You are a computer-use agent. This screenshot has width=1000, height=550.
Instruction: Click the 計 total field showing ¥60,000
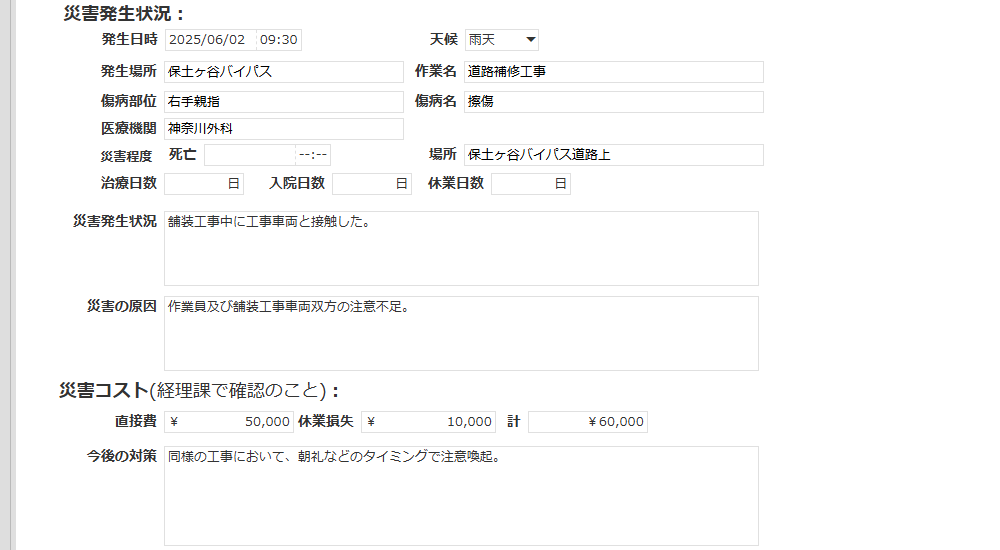coord(587,422)
